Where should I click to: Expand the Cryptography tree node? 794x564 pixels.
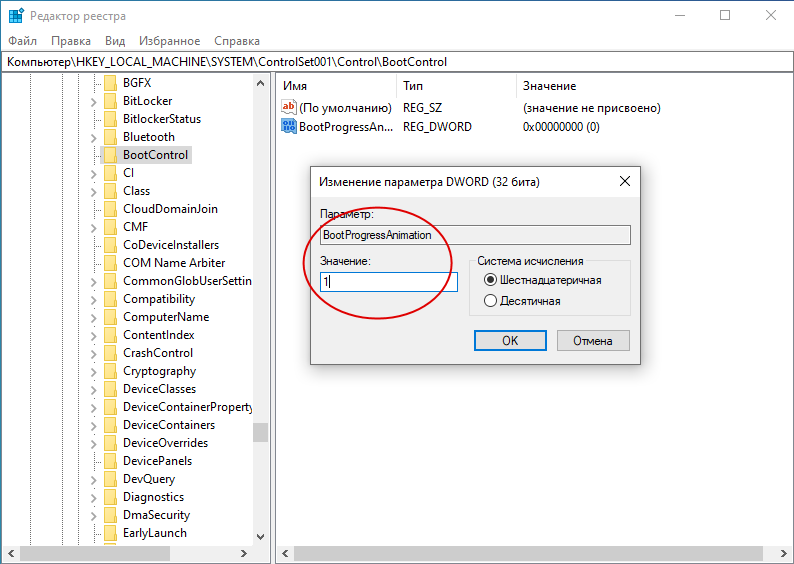pyautogui.click(x=93, y=372)
